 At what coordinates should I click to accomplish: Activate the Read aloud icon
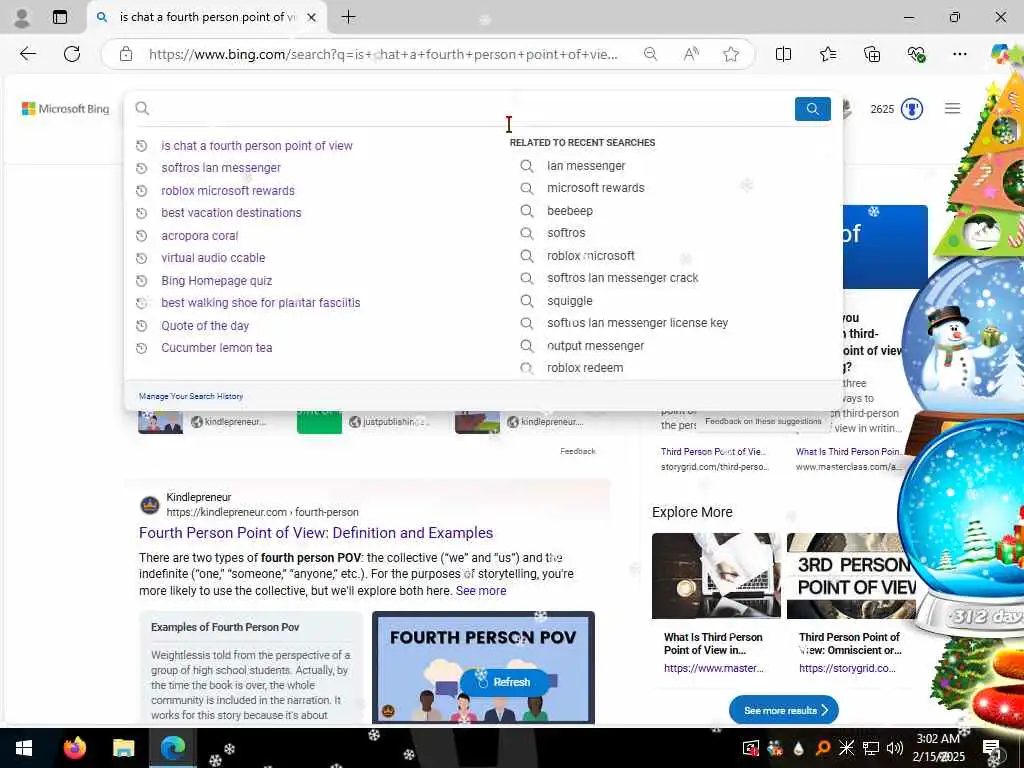click(x=690, y=54)
